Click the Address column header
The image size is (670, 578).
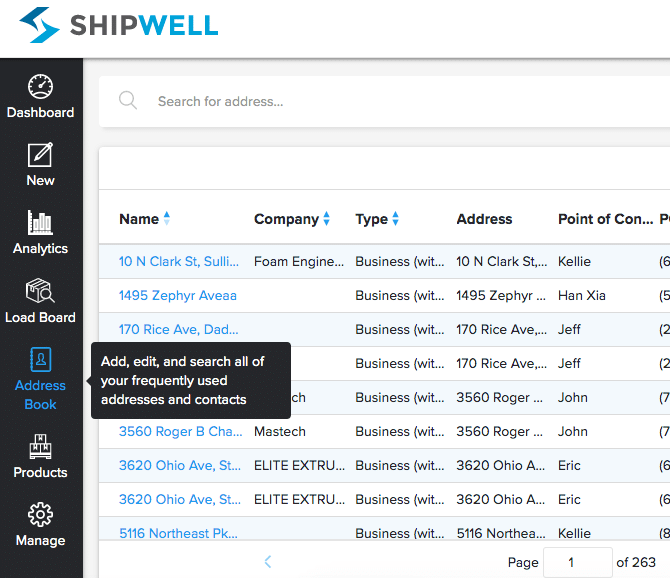tap(484, 219)
